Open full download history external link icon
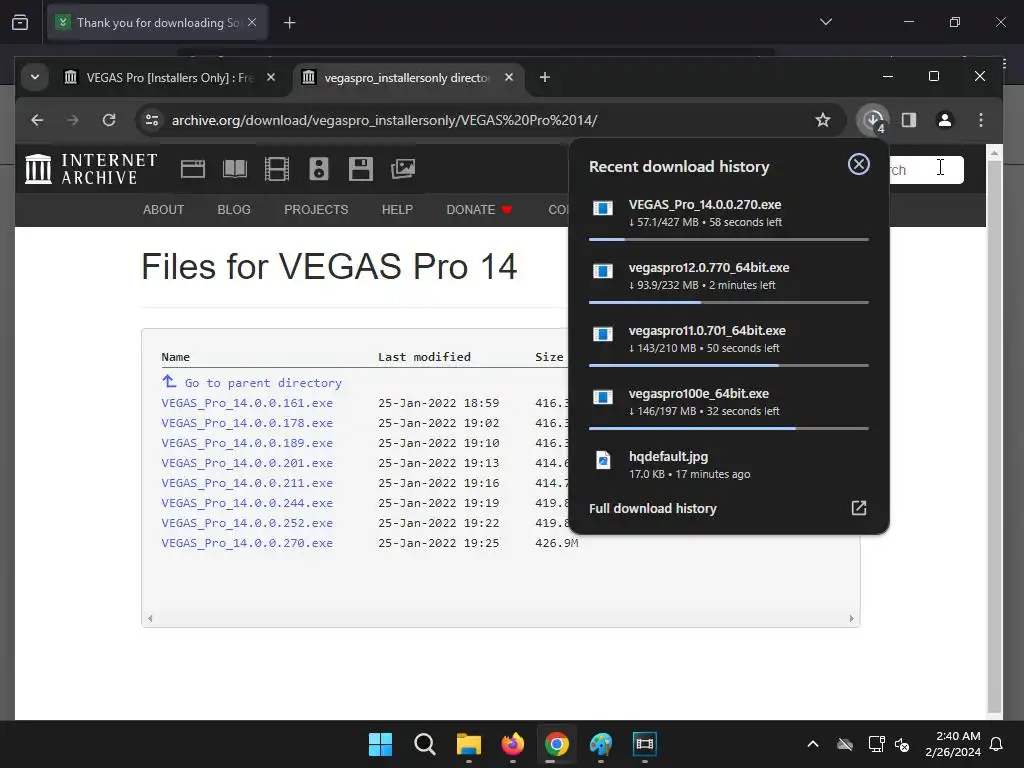Screen dimensions: 1024x768 [x=859, y=508]
